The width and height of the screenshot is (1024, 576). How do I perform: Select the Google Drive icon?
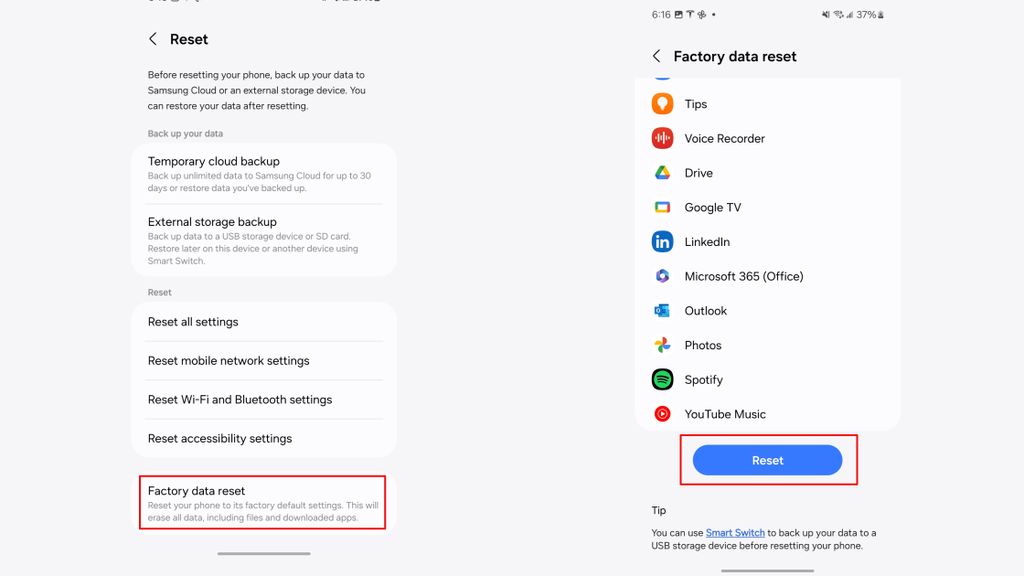[x=662, y=173]
